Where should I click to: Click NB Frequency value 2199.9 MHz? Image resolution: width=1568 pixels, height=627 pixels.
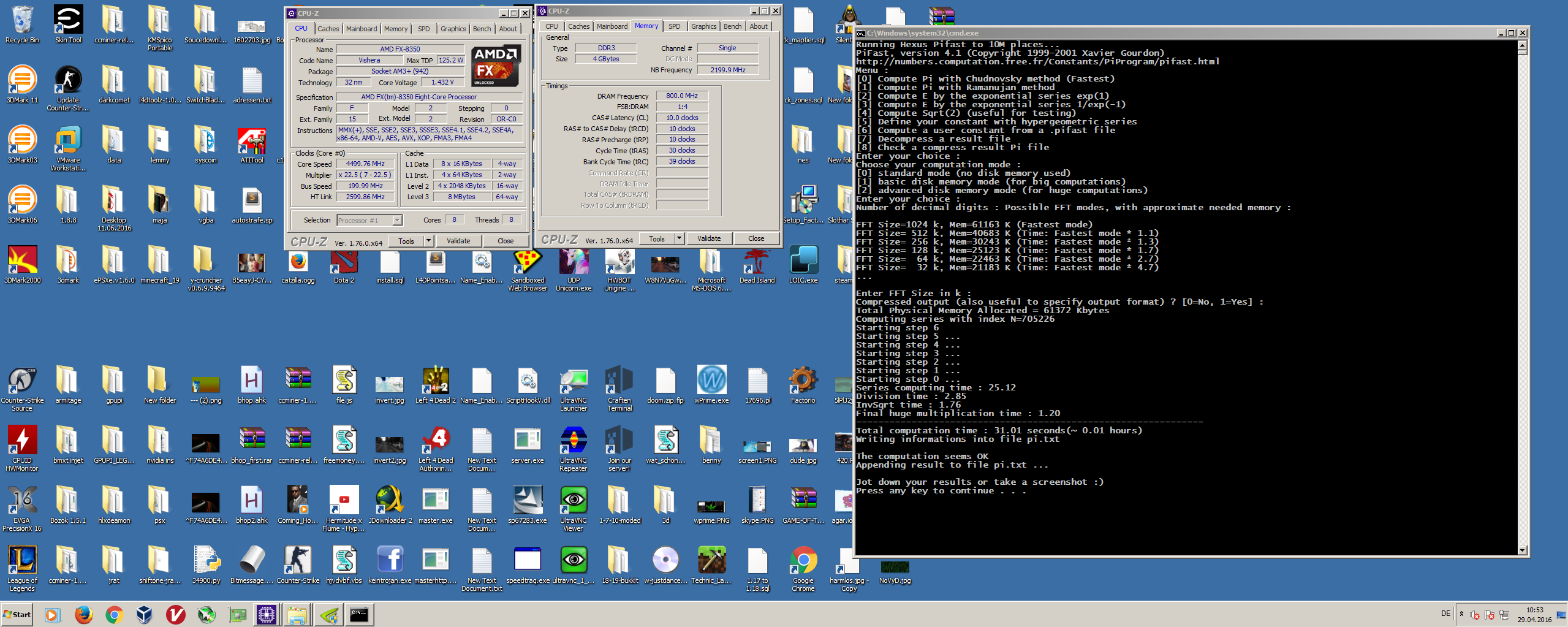point(728,70)
